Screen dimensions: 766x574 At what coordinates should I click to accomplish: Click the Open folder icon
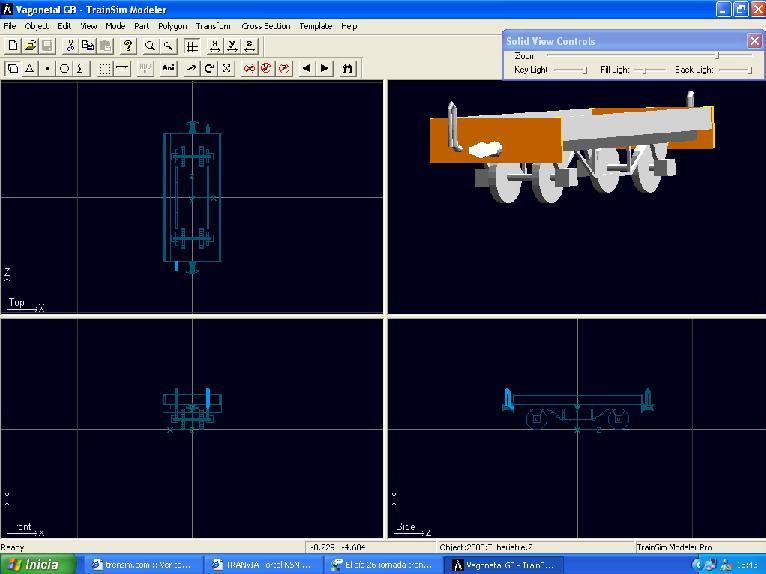point(30,46)
